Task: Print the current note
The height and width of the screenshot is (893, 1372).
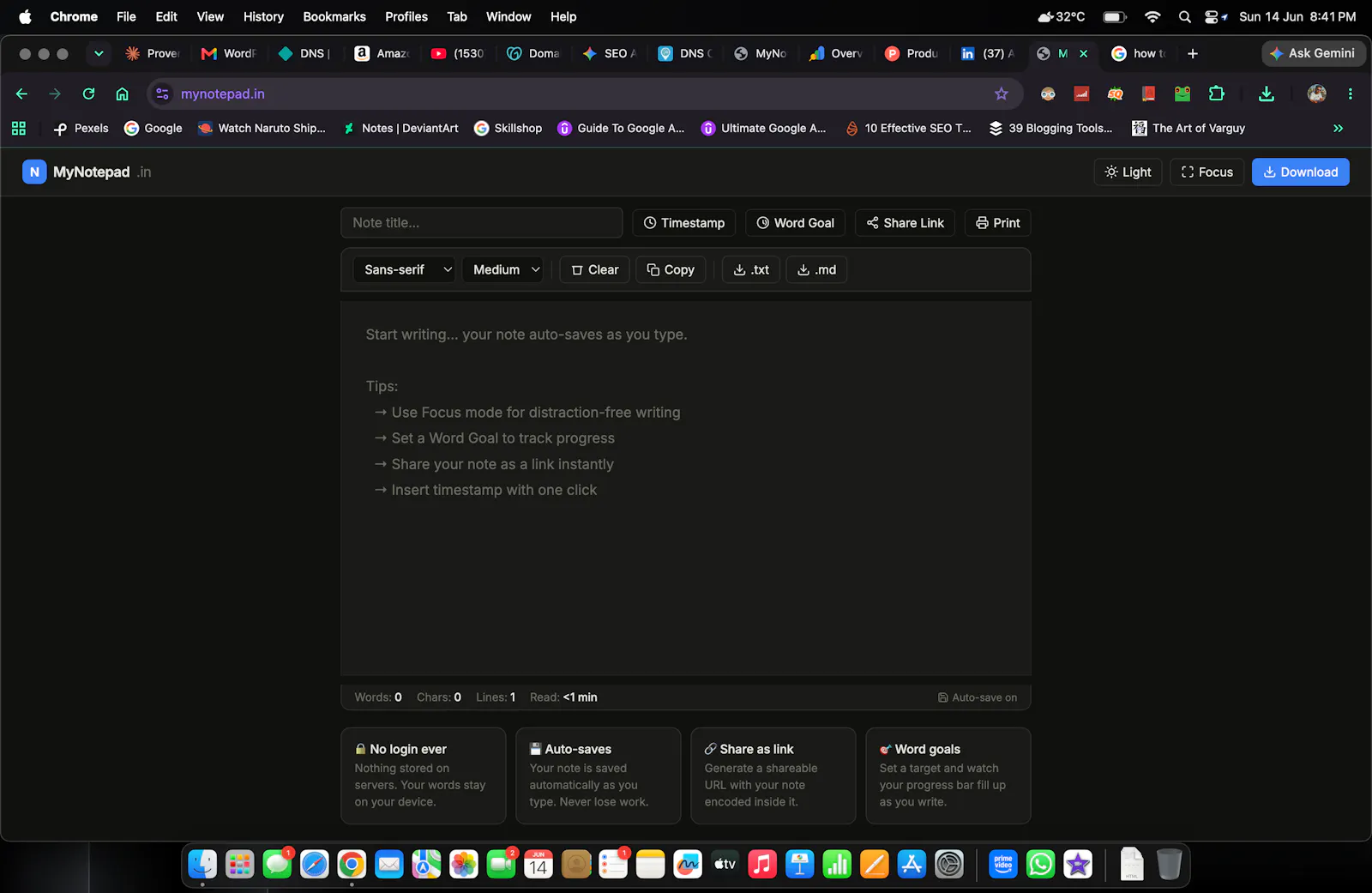Action: (x=997, y=223)
